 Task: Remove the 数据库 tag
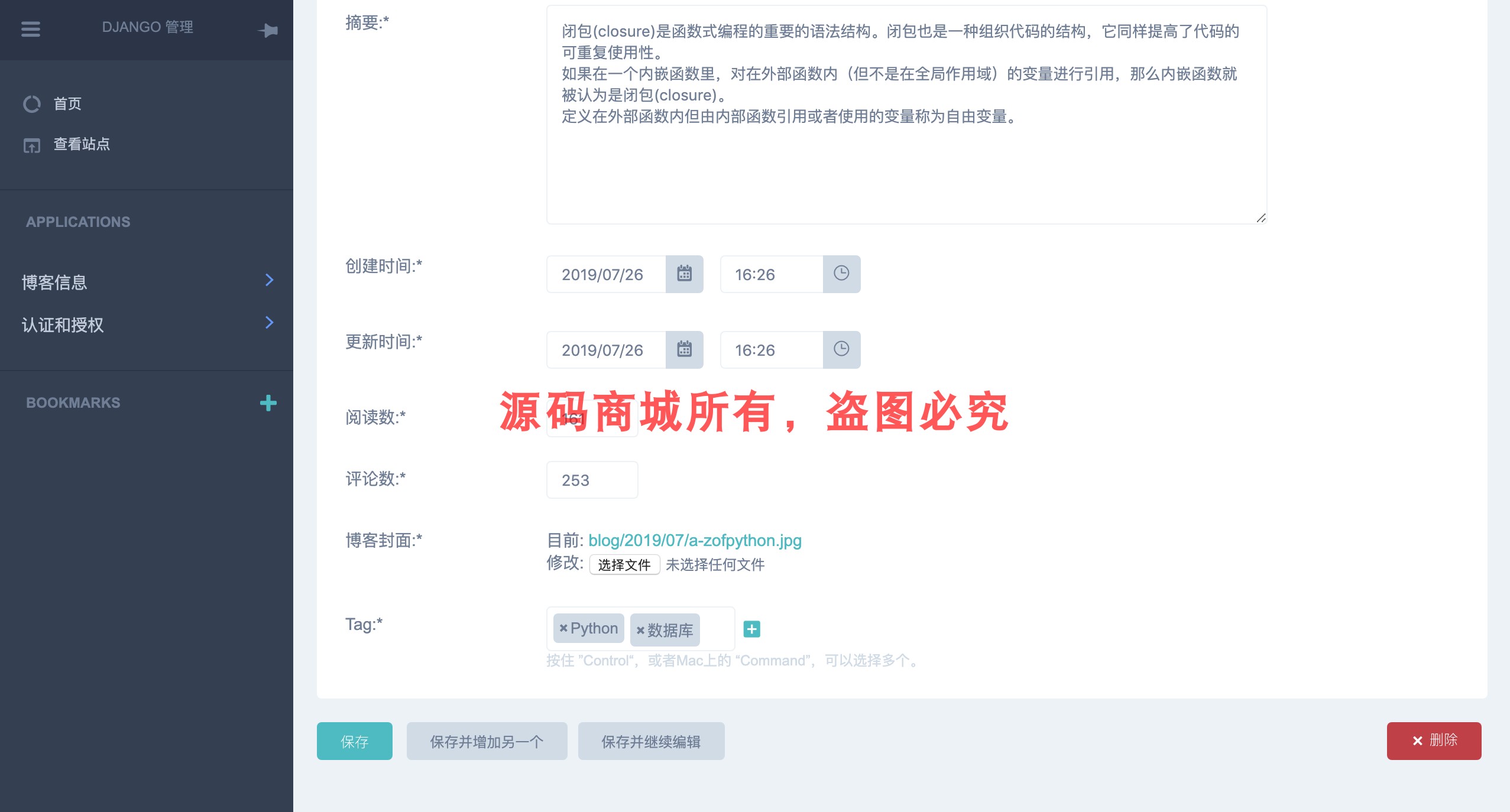pyautogui.click(x=640, y=631)
